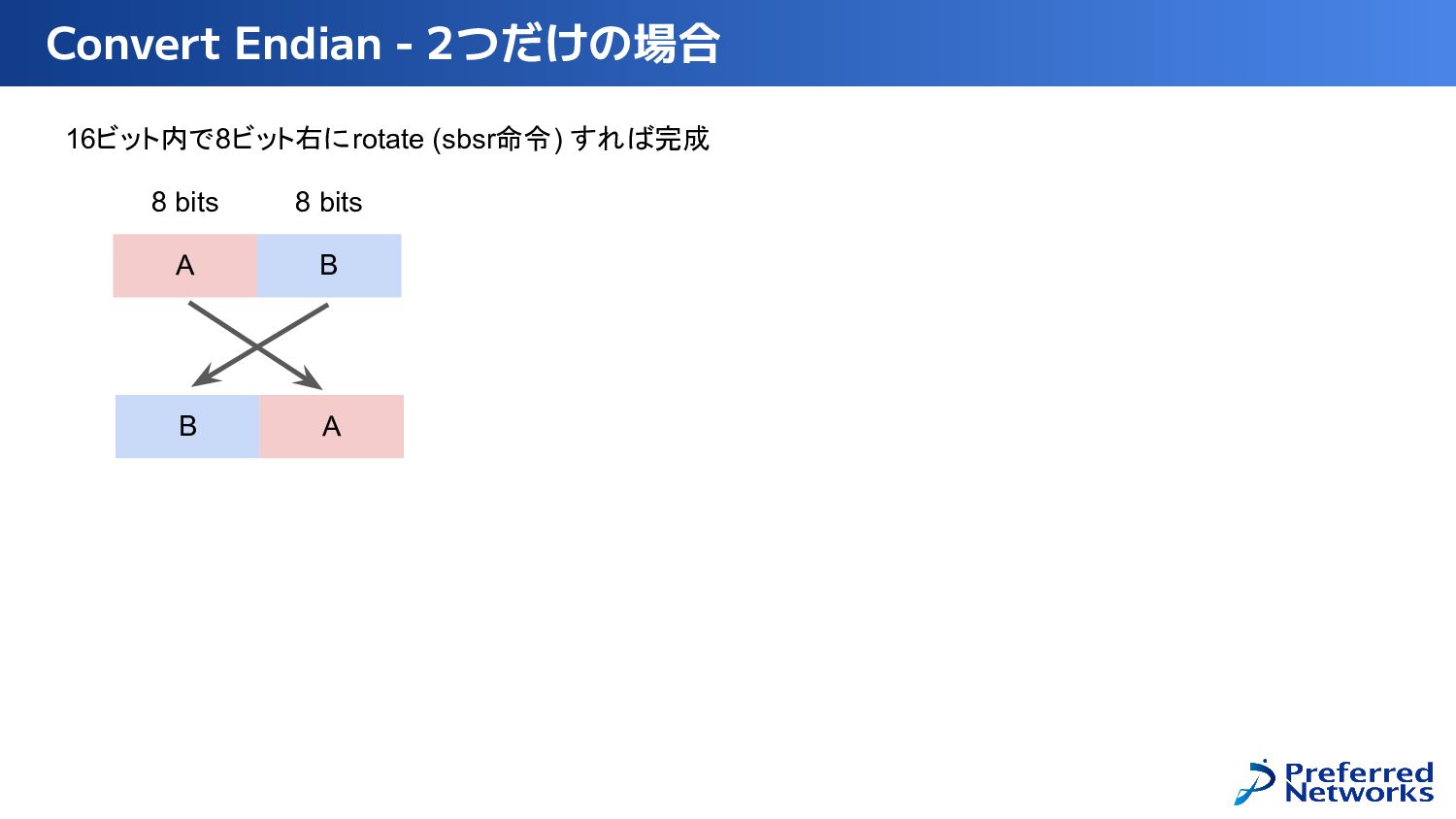The width and height of the screenshot is (1456, 819).
Task: Click the 'Preferred' word in the logo
Action: [x=1359, y=772]
